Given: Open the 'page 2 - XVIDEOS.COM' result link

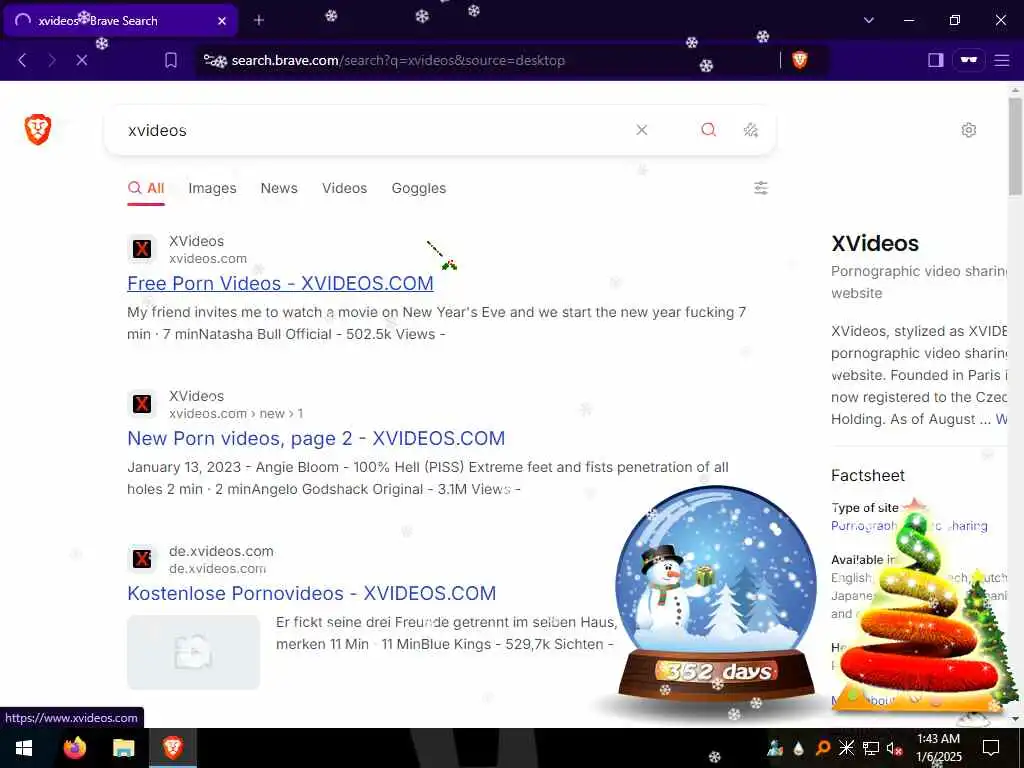Looking at the screenshot, I should [x=316, y=438].
